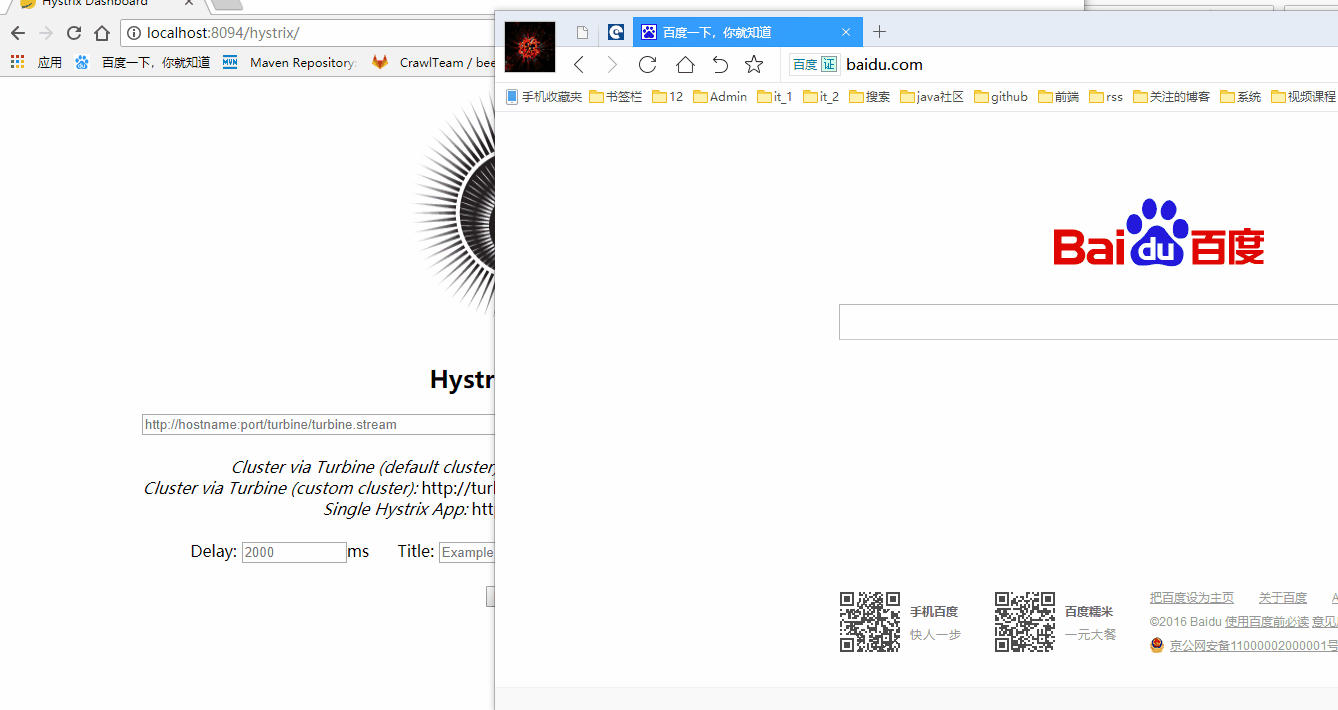Click the 百度糯米 QR code

tap(1025, 622)
